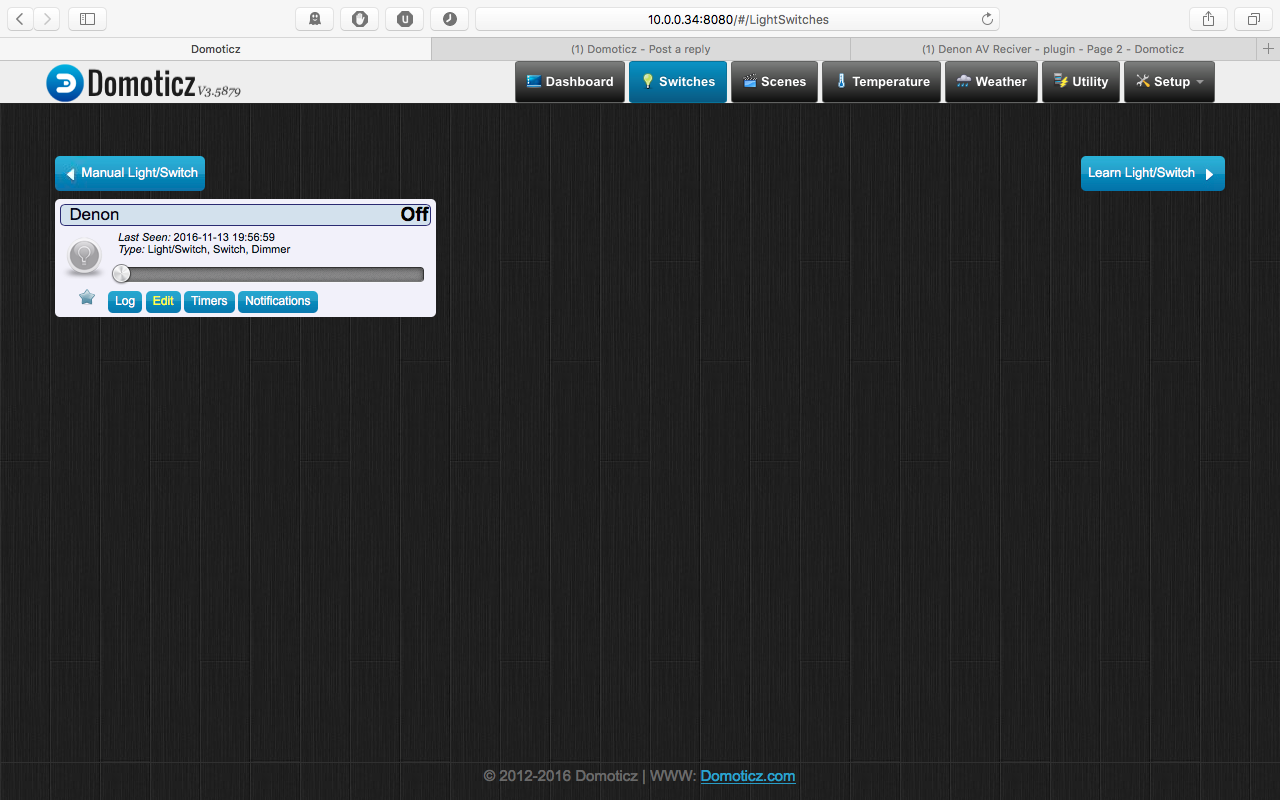The image size is (1280, 800).
Task: Expand the Setup dropdown menu
Action: 1169,82
